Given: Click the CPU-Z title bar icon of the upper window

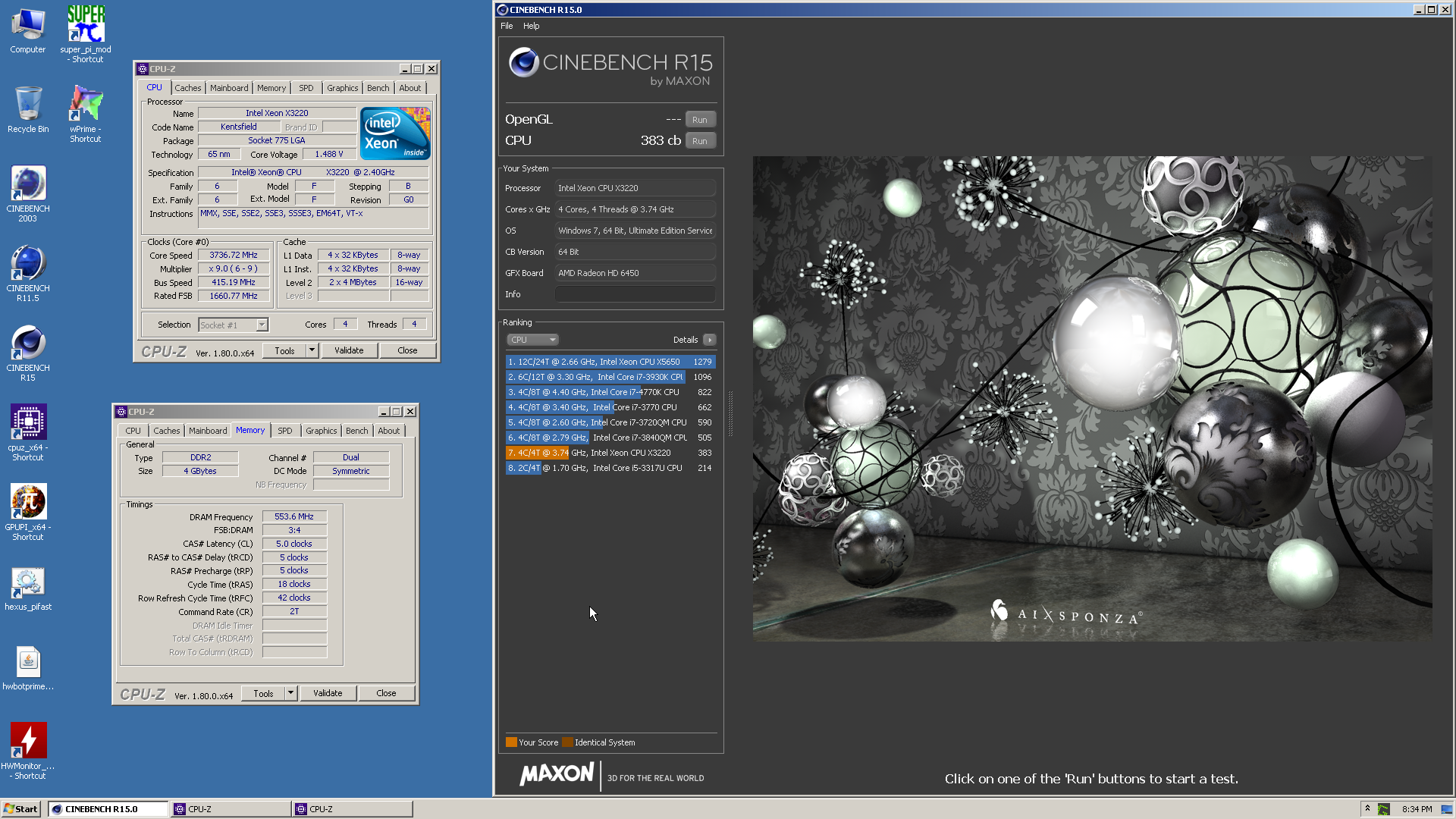Looking at the screenshot, I should [143, 69].
